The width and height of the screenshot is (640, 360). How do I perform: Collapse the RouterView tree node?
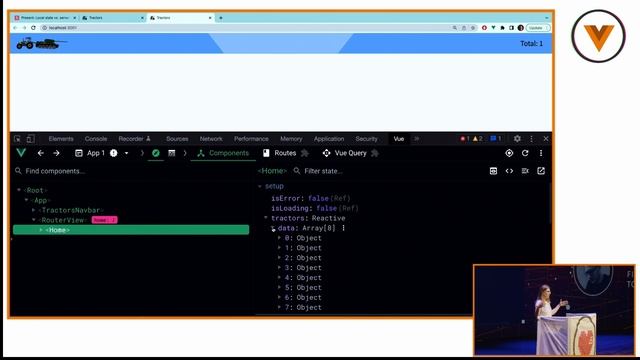[34, 220]
